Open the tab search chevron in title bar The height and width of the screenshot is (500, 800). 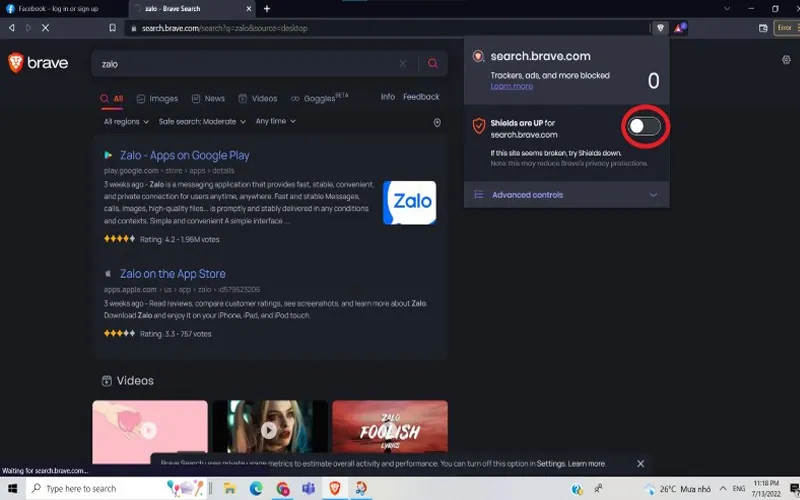(727, 8)
